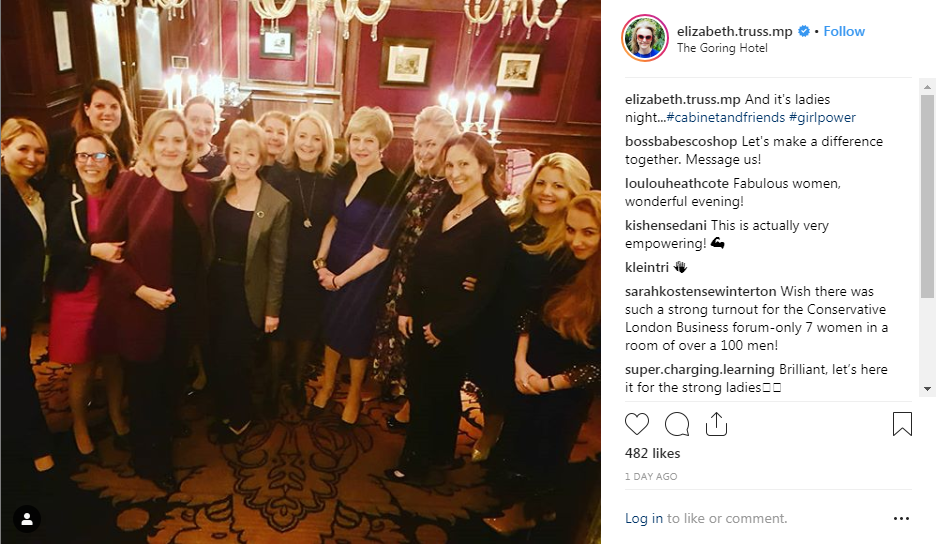
Task: Open commenter bossbabescoshop's profile
Action: pos(681,142)
